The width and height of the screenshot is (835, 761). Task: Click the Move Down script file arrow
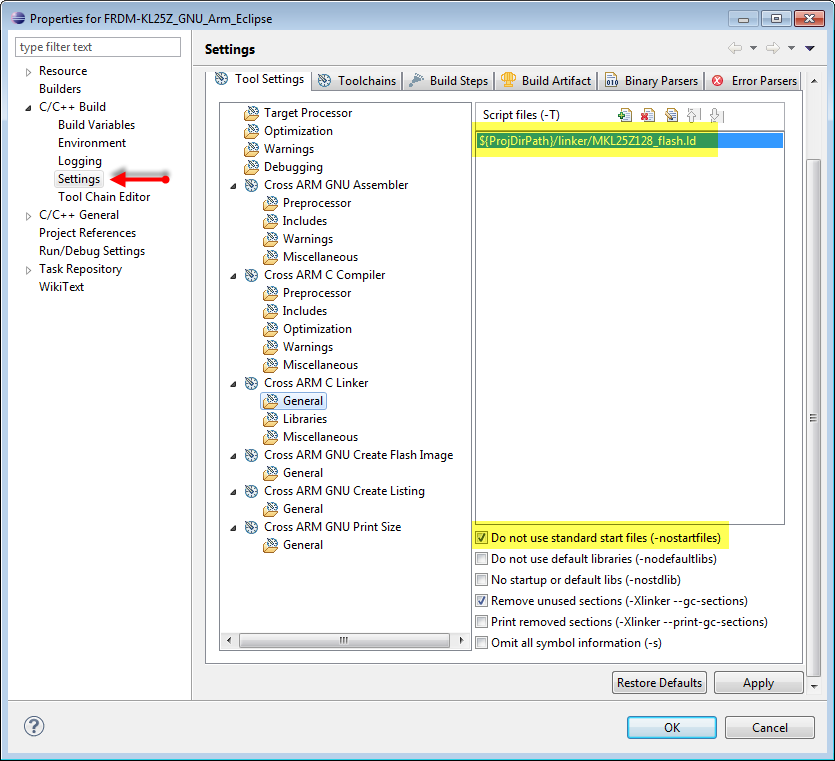[x=715, y=115]
